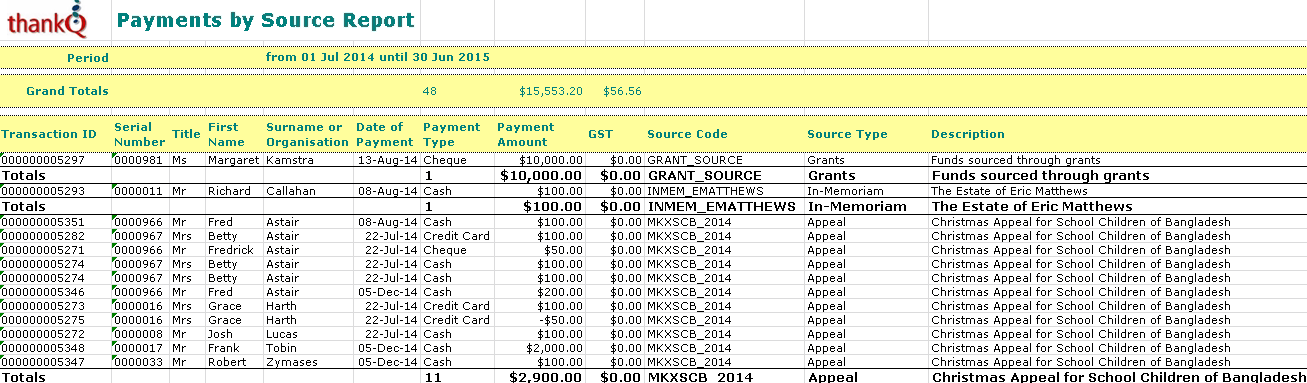This screenshot has height=383, width=1307.
Task: Click the $50.00 Cheque payment amount
Action: 562,251
